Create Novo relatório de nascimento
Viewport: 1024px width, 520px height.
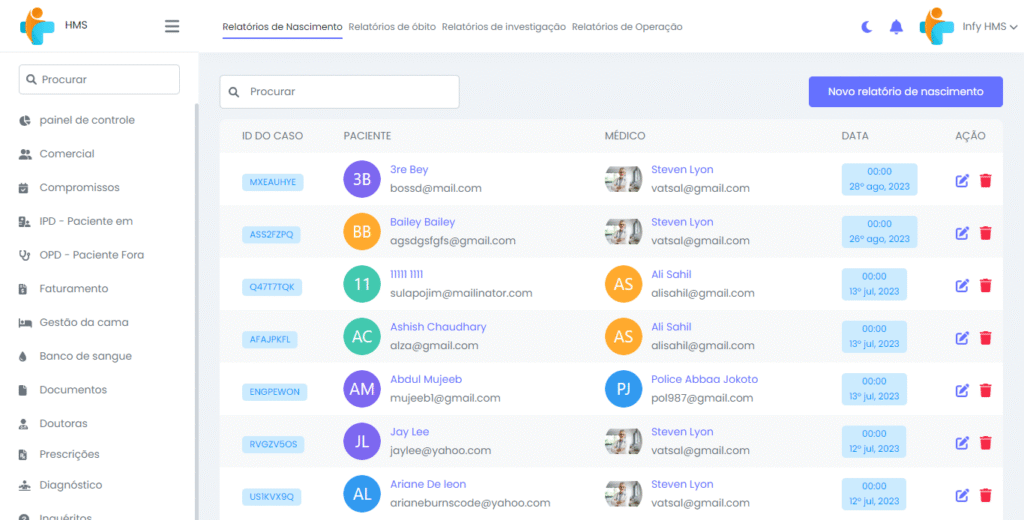906,91
